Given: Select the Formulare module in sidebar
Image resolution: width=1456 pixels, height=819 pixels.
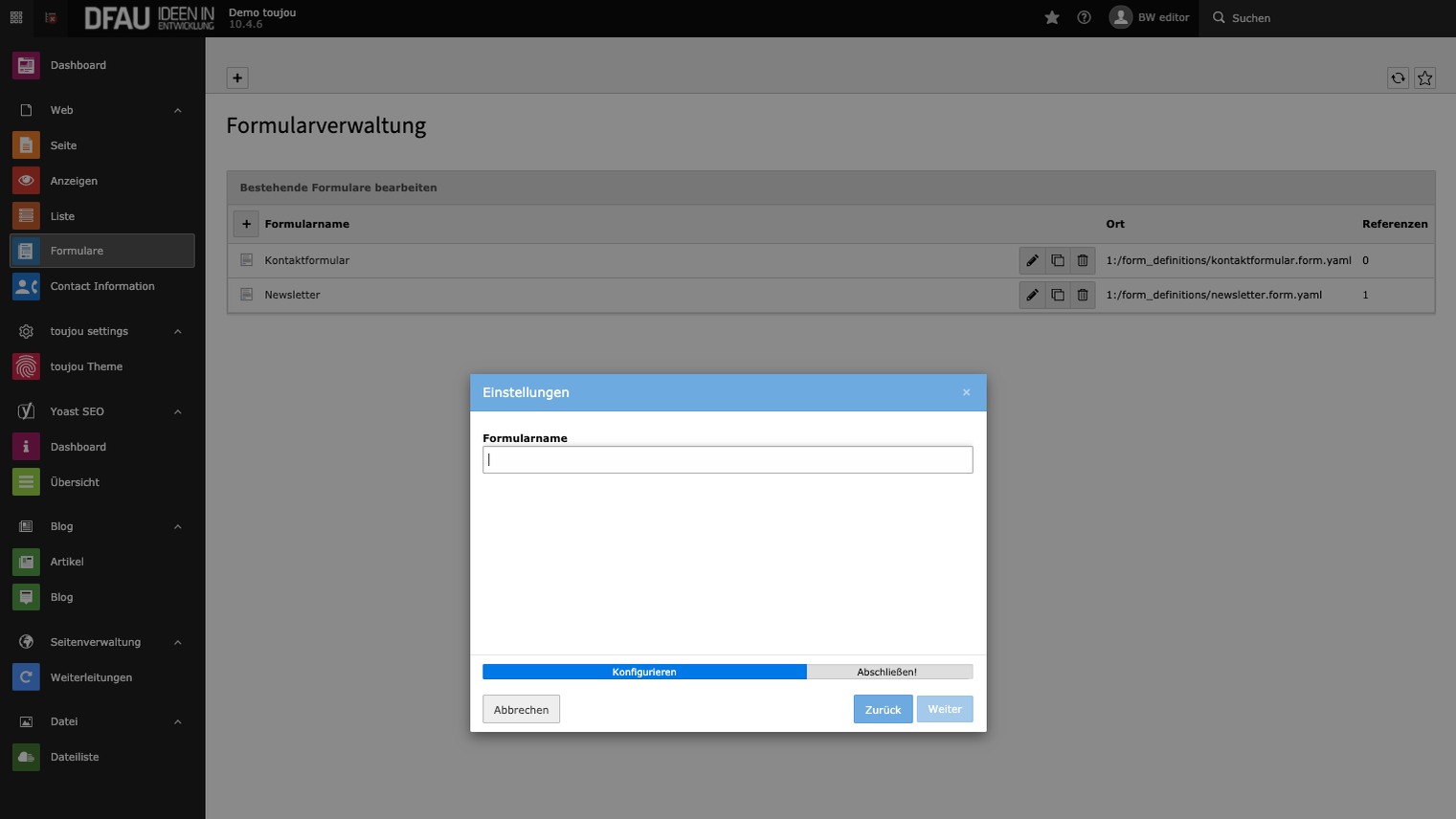Looking at the screenshot, I should pos(77,251).
